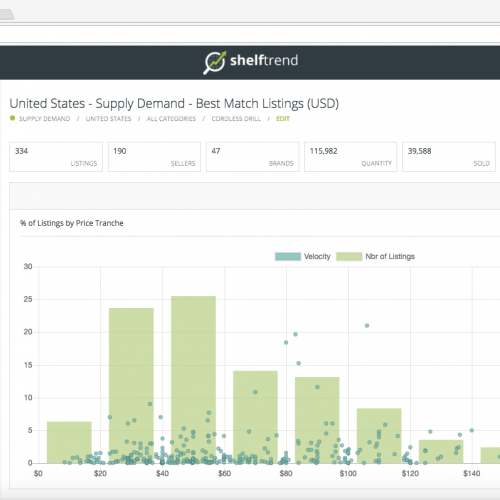Screen dimensions: 500x500
Task: Click the $100 x-axis label
Action: tap(348, 473)
